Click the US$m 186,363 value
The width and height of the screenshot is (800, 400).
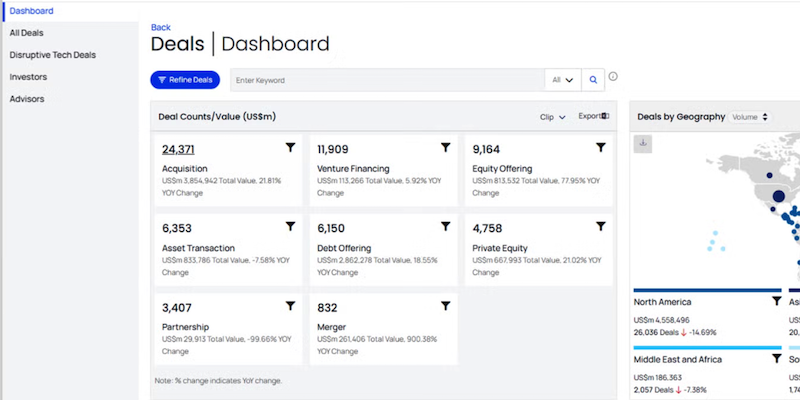pos(658,378)
